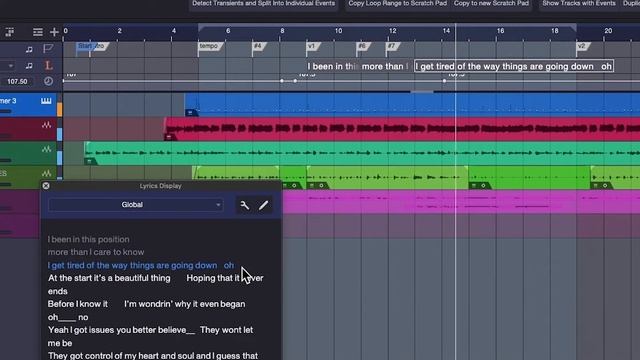
Task: Select the 'more than I' lyric event
Action: [x=385, y=66]
